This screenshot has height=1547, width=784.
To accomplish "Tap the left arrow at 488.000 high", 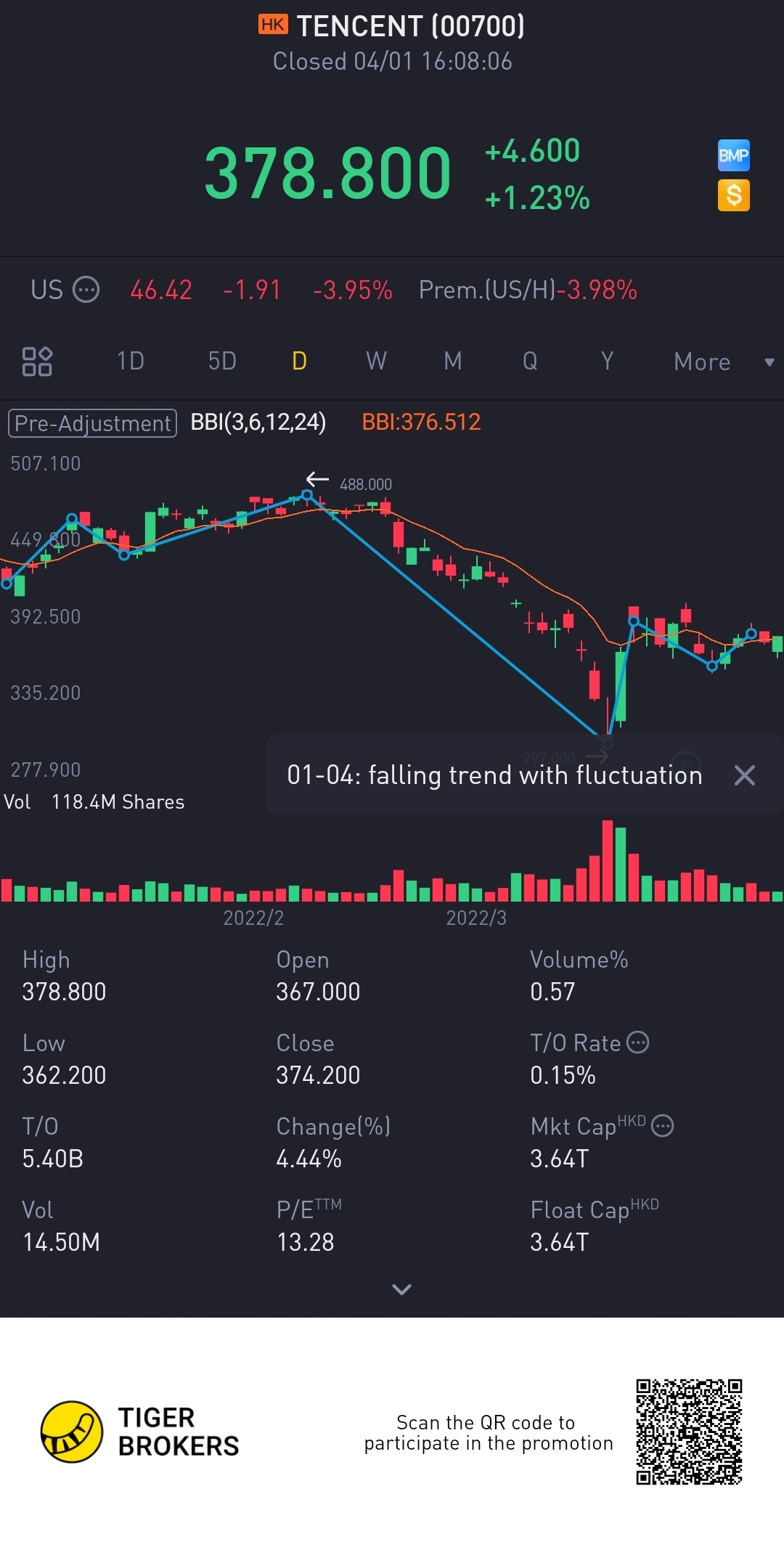I will coord(317,479).
